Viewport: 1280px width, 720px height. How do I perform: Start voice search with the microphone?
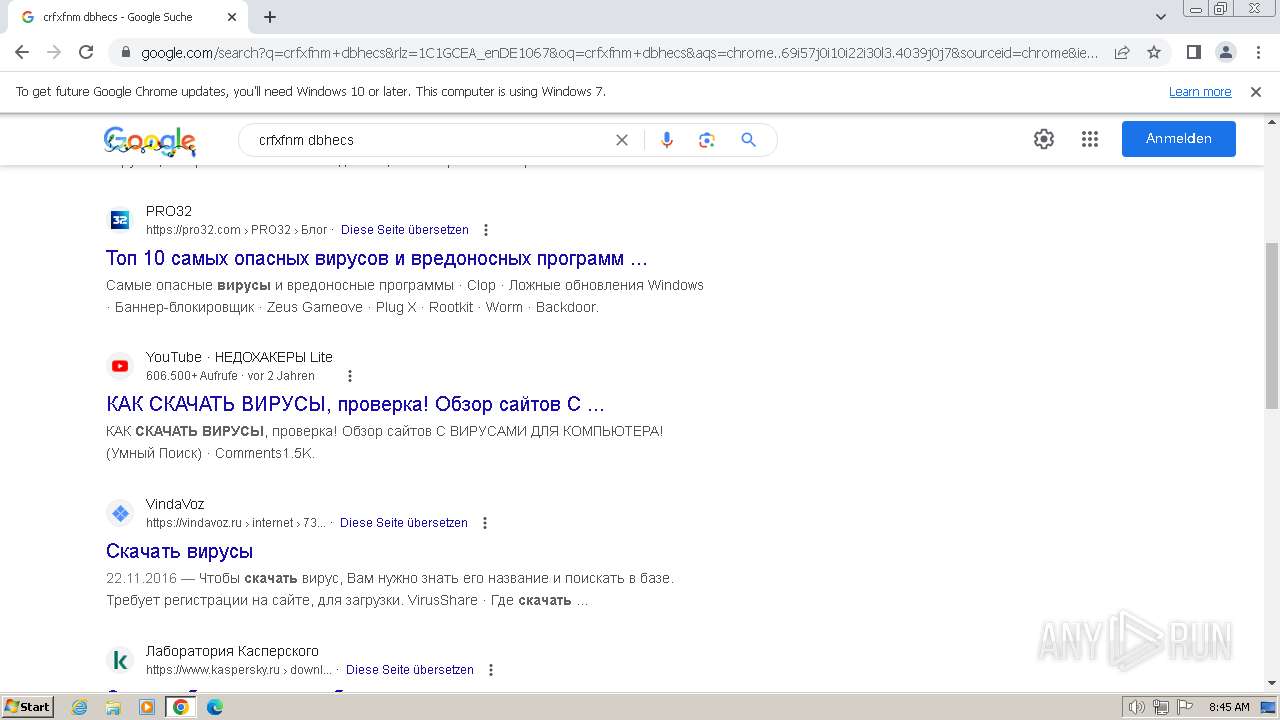tap(667, 140)
